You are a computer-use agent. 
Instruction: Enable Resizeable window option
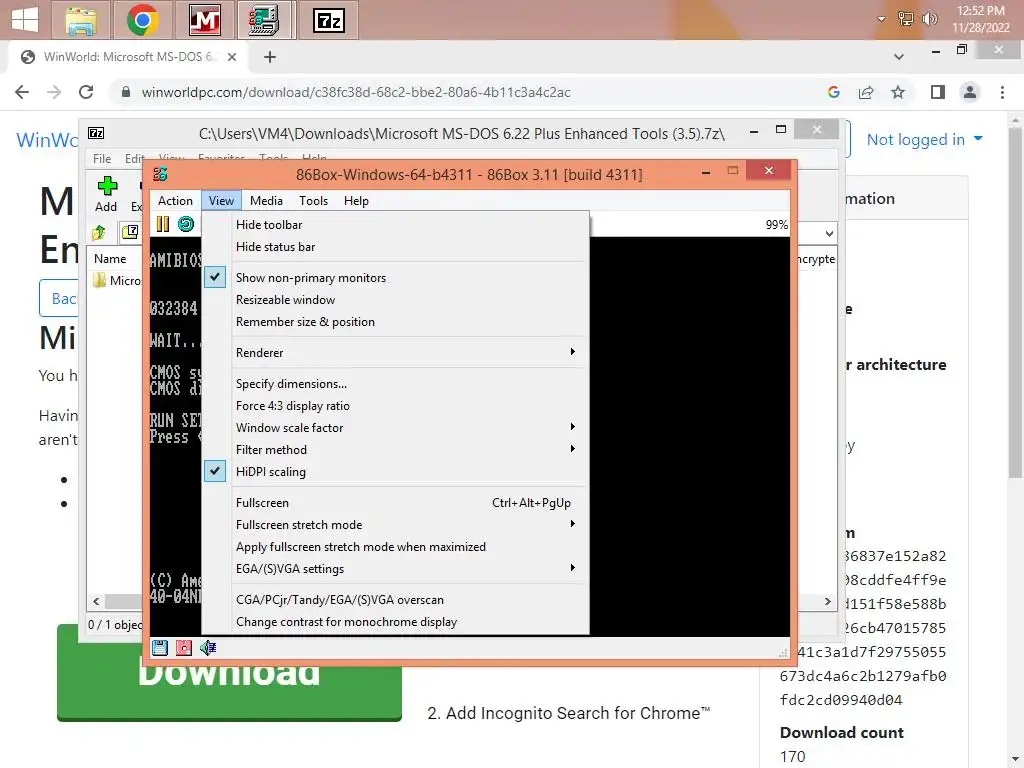tap(396, 300)
